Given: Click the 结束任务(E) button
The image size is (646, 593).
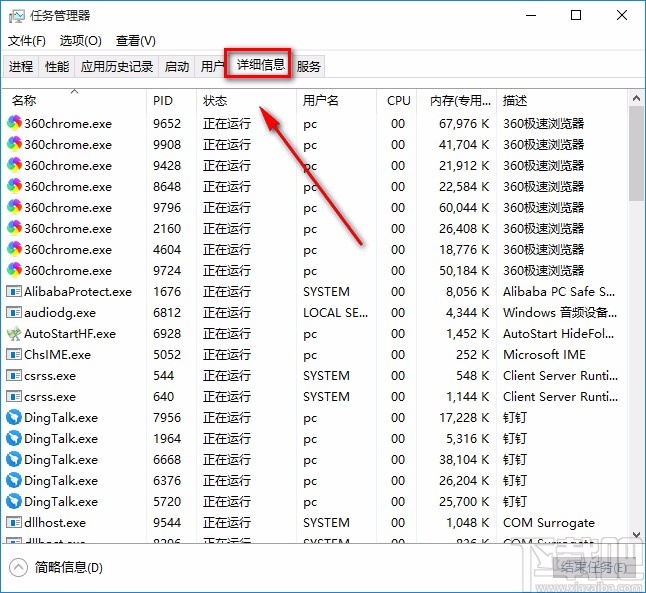Looking at the screenshot, I should [593, 567].
